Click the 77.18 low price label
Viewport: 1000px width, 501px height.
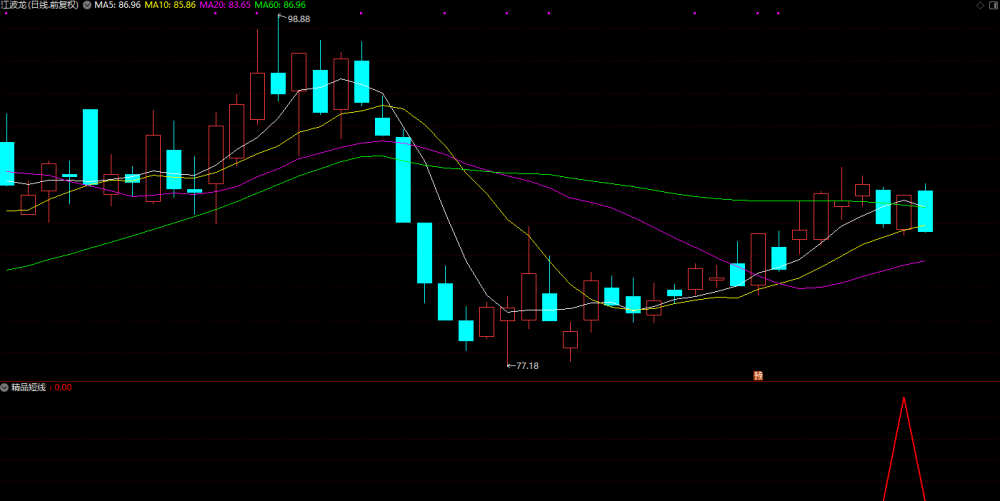[527, 366]
